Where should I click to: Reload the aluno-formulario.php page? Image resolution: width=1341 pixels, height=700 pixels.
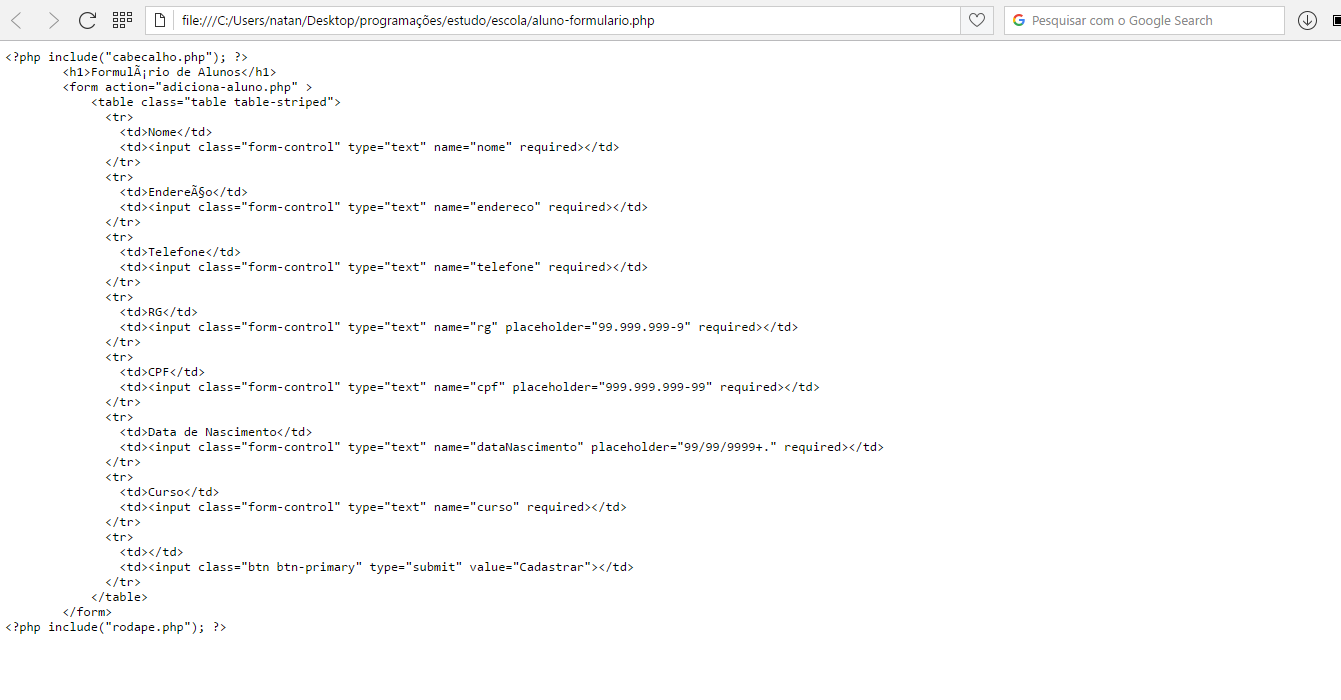click(x=87, y=20)
